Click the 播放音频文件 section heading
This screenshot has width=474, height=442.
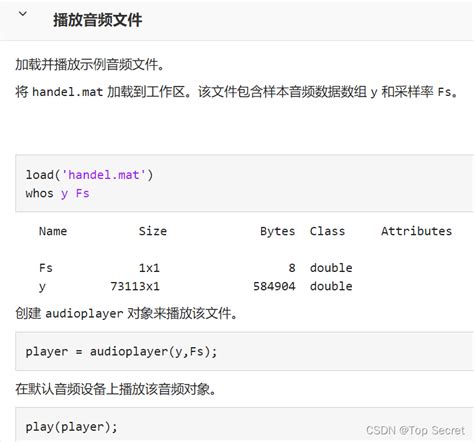[x=98, y=20]
